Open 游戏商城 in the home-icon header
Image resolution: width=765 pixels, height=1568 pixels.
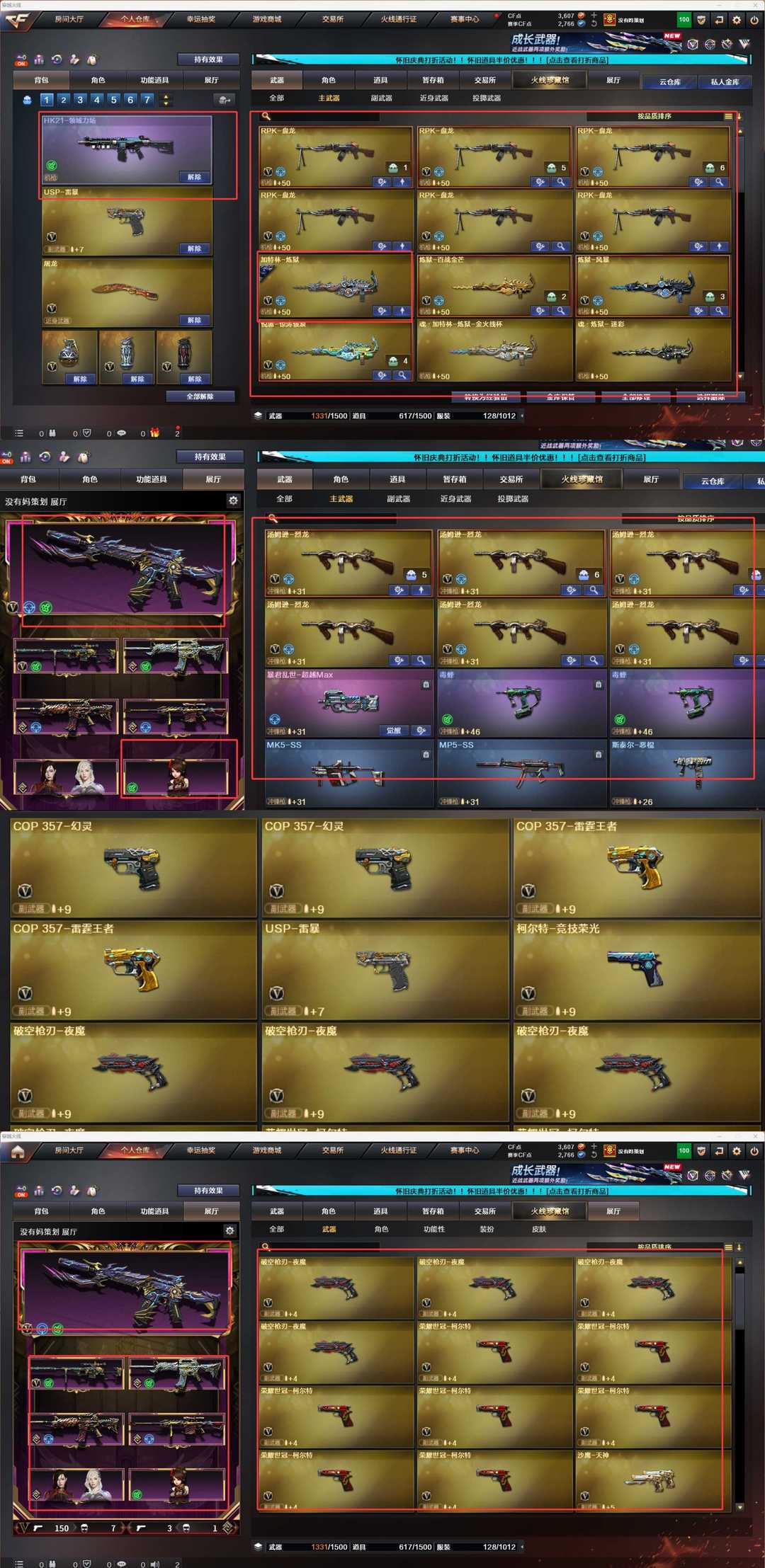(267, 1150)
